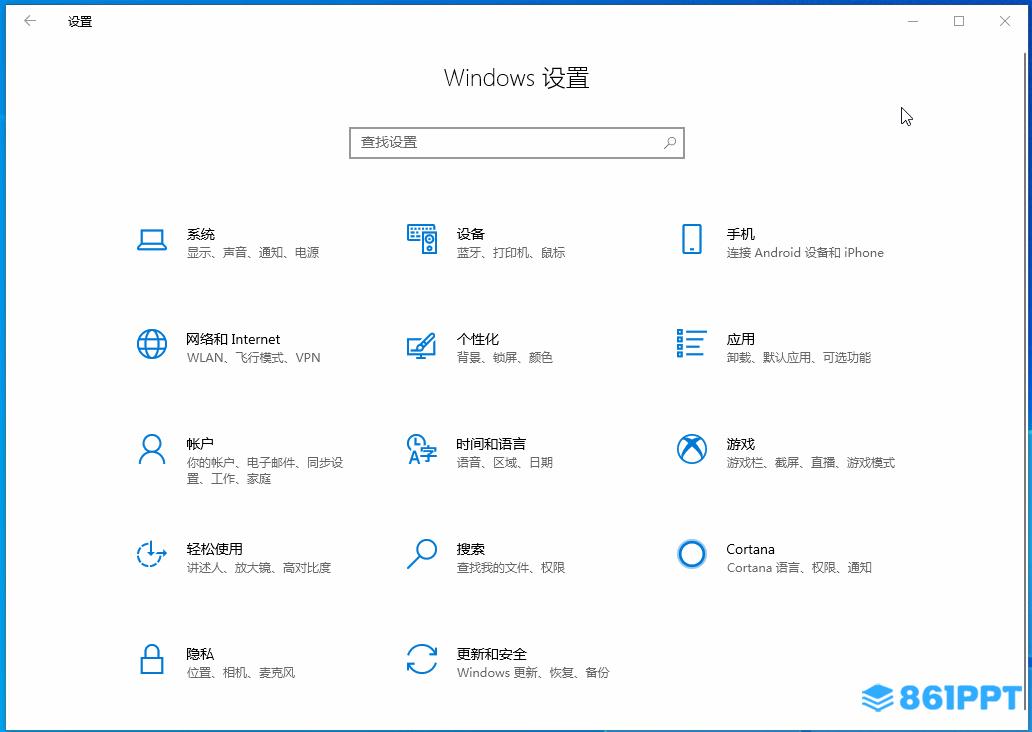Open the 游戏 Xbox icon

[x=692, y=449]
